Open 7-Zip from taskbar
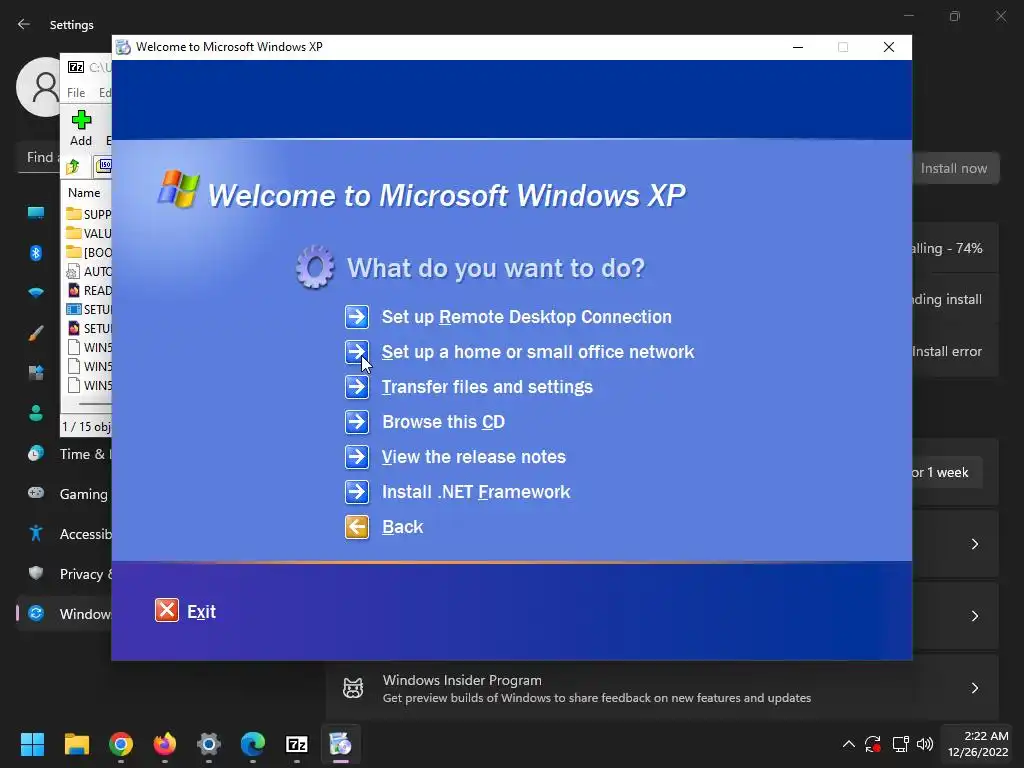This screenshot has height=768, width=1024. [296, 744]
